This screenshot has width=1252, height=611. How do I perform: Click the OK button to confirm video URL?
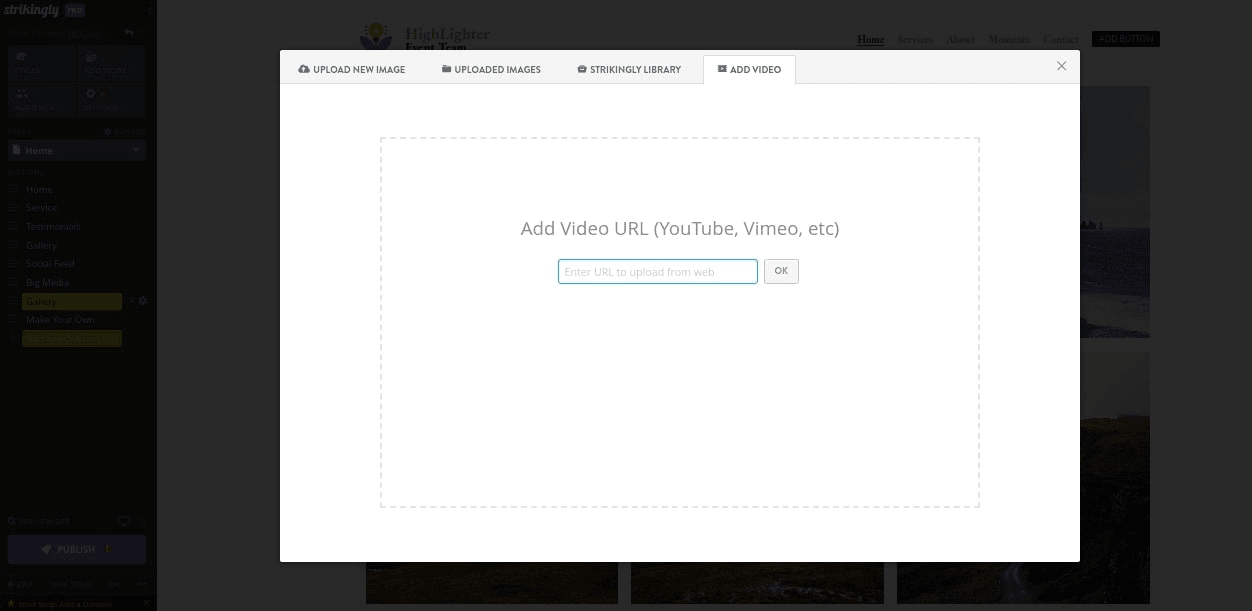click(781, 271)
